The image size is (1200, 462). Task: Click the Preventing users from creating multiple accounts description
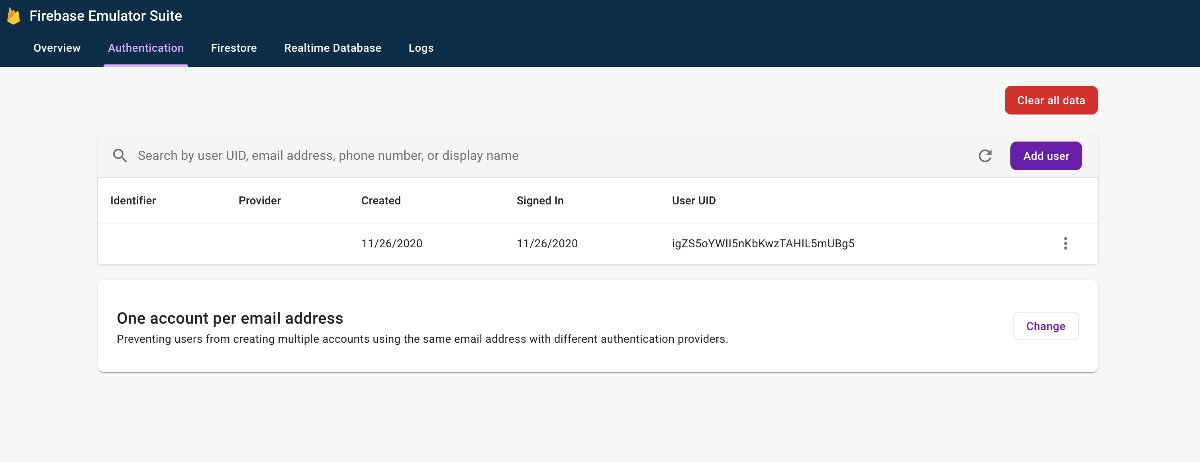[x=422, y=339]
